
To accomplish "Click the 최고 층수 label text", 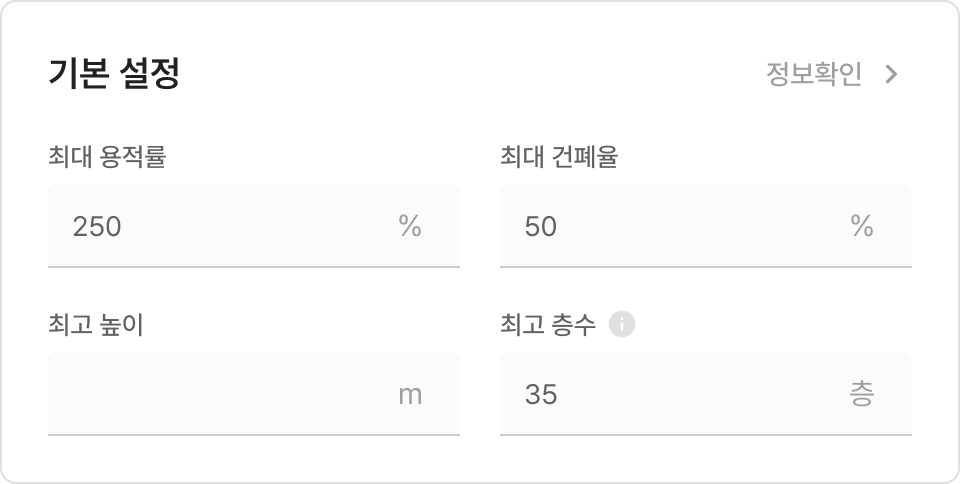I will pos(547,325).
